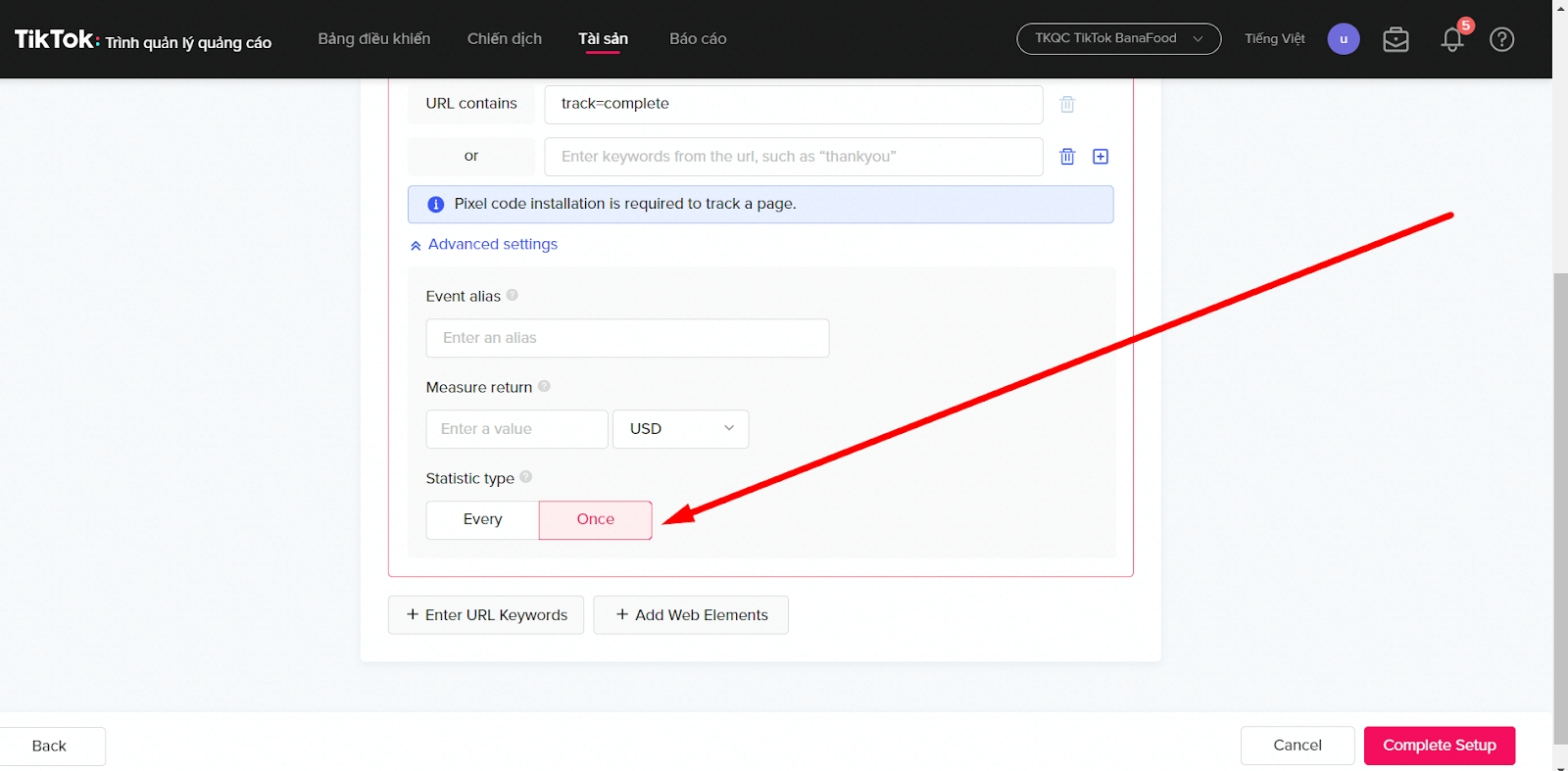
Task: Collapse Advanced settings section
Action: [484, 245]
